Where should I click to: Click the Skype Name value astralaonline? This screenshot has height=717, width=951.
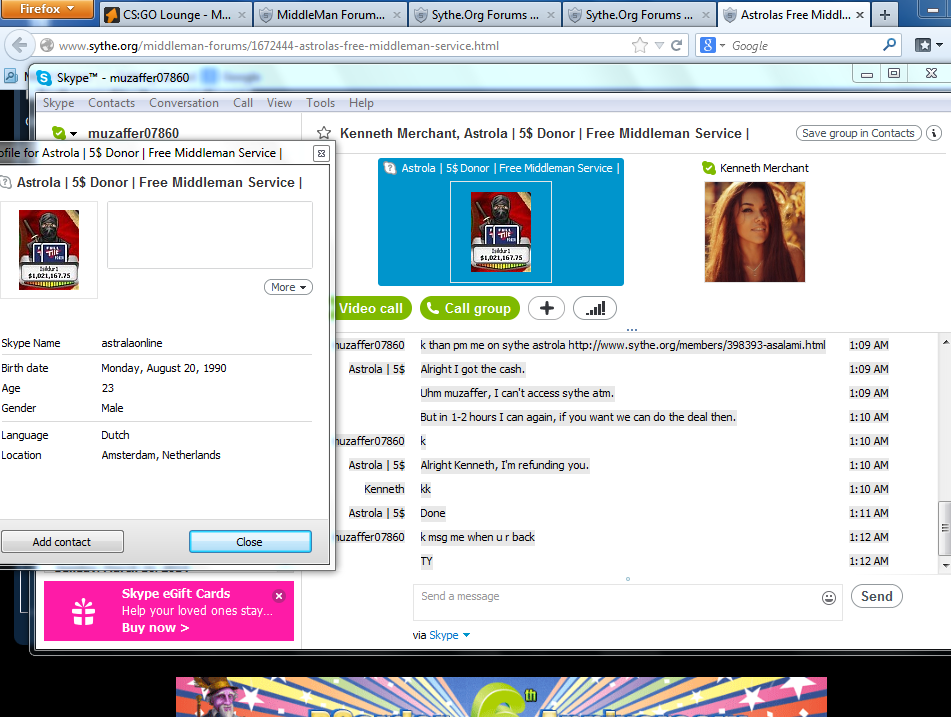[x=132, y=343]
